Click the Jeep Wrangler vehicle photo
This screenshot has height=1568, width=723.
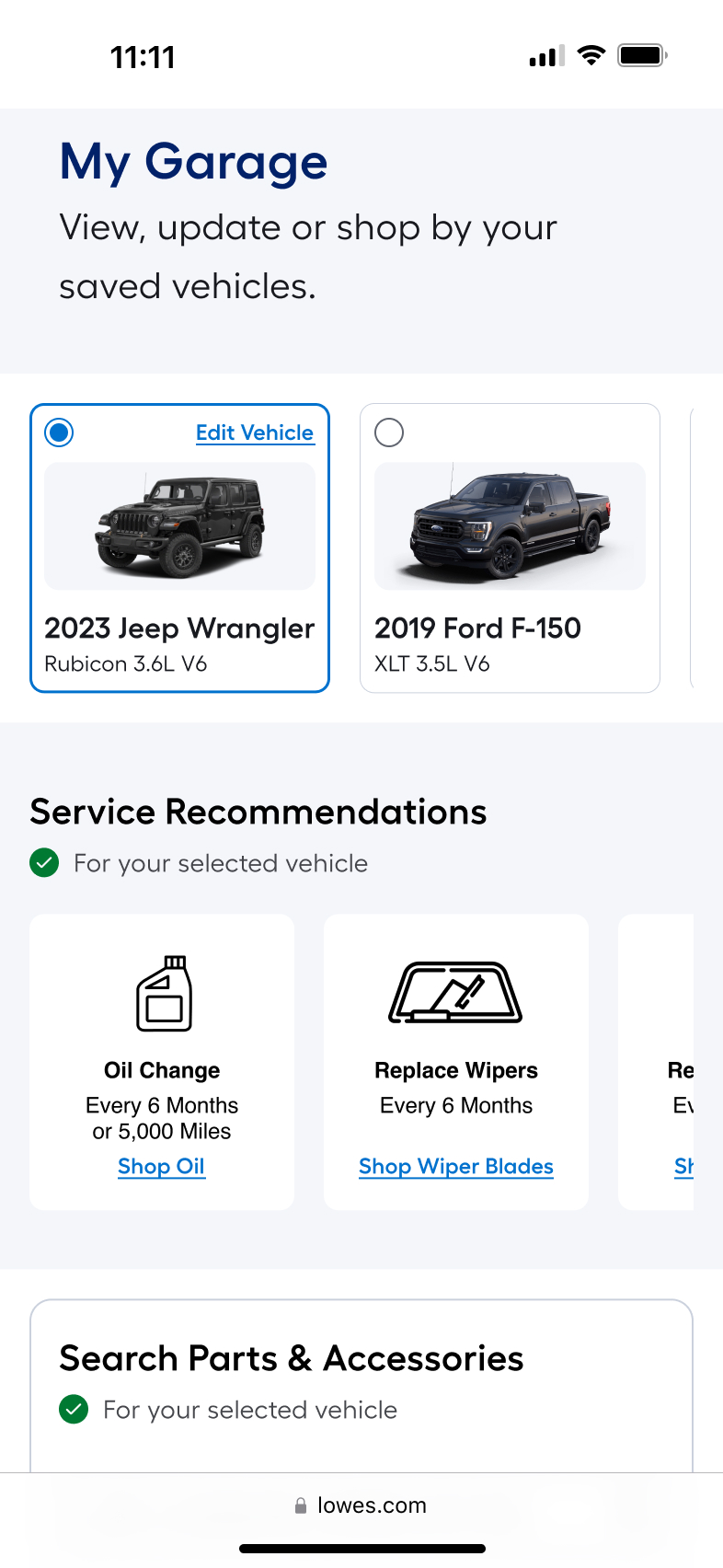point(180,526)
